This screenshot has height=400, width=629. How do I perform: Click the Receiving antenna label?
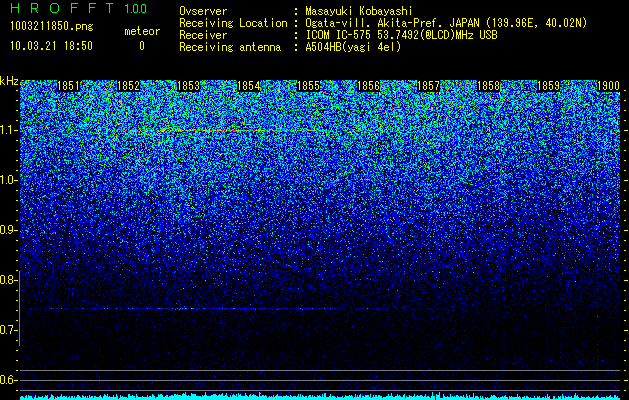pyautogui.click(x=230, y=47)
